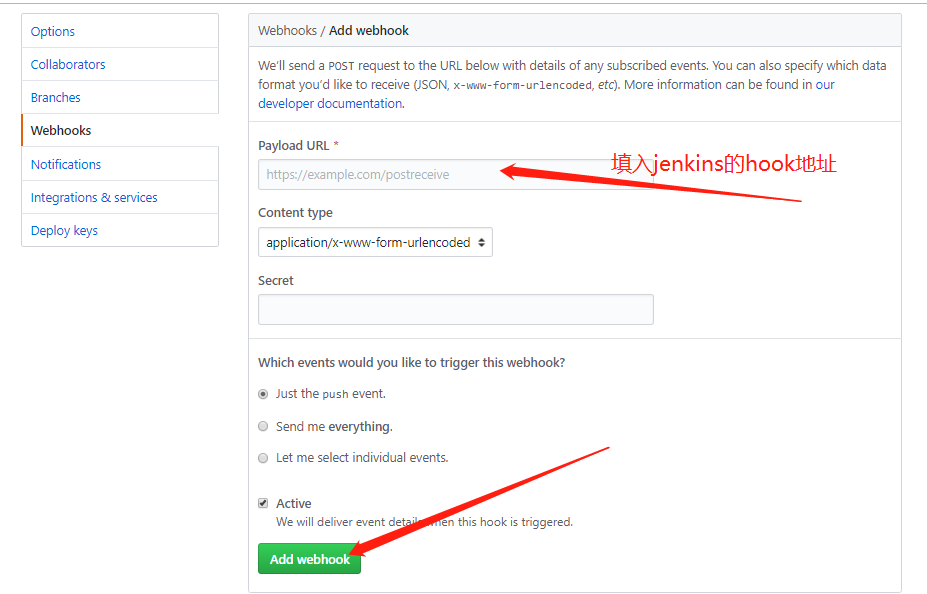Select Let me select individual events
The height and width of the screenshot is (594, 927).
(x=263, y=457)
